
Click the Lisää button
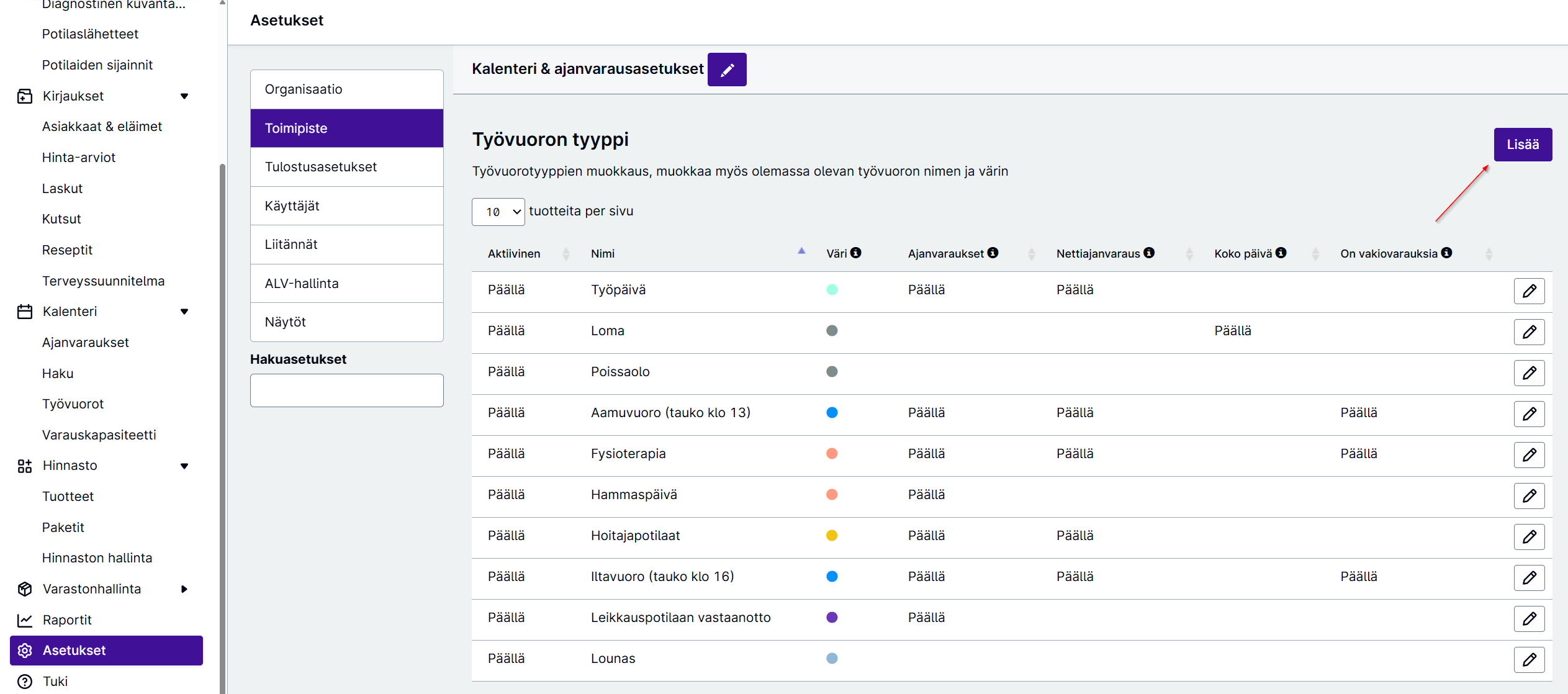pyautogui.click(x=1523, y=145)
